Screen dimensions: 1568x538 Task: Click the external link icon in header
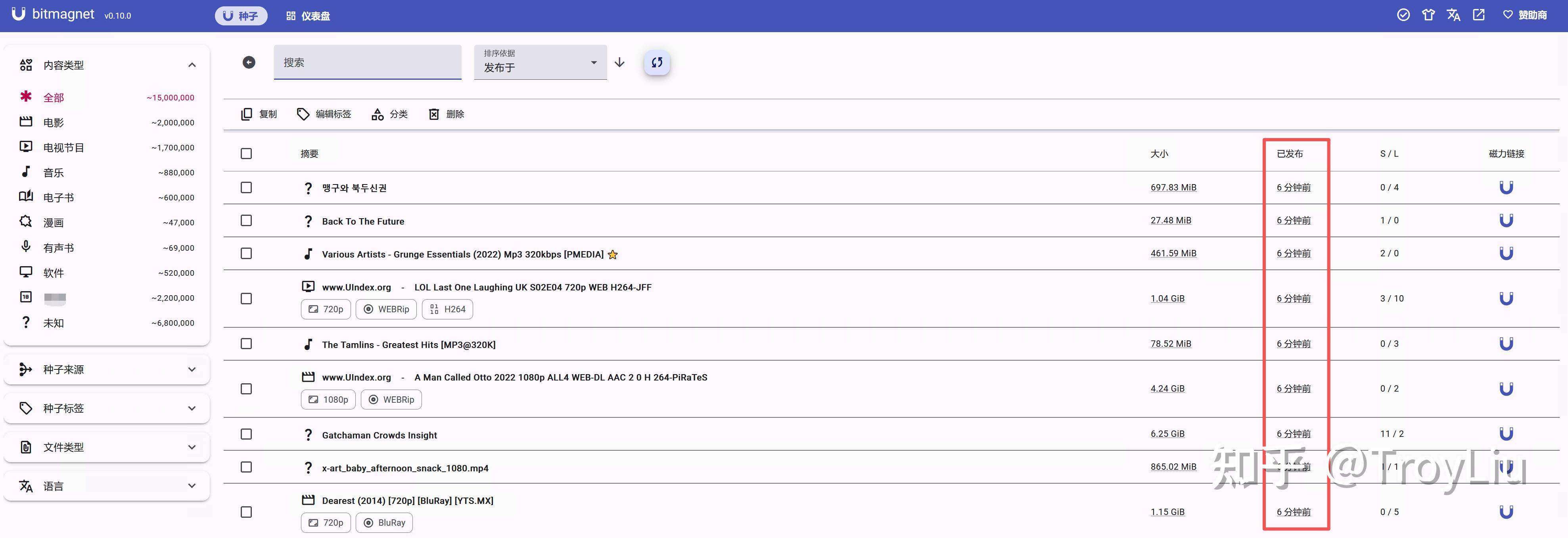click(x=1478, y=15)
